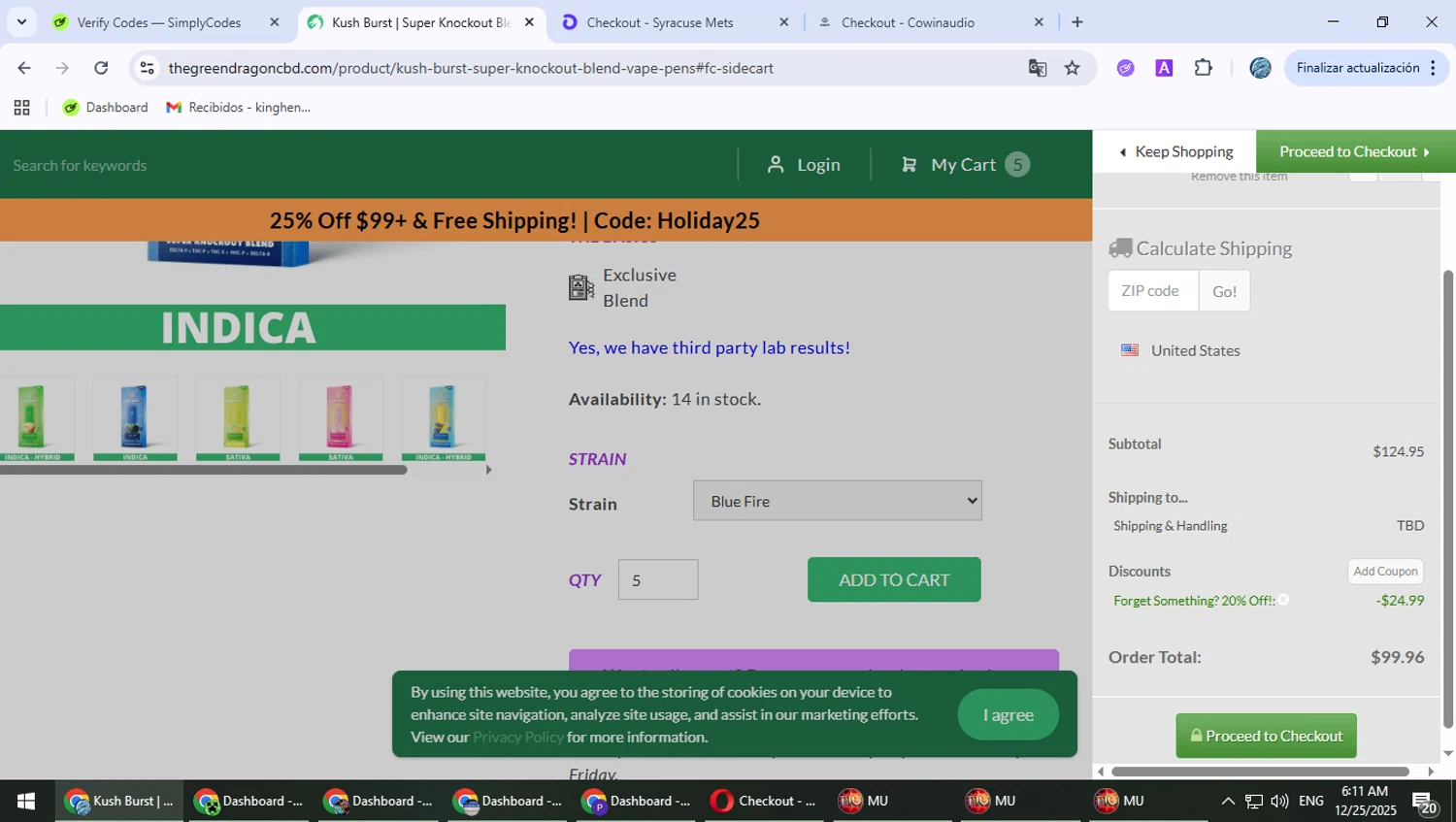Screen dimensions: 1456x822
Task: Open the Chrome profile avatar
Action: point(1260,68)
